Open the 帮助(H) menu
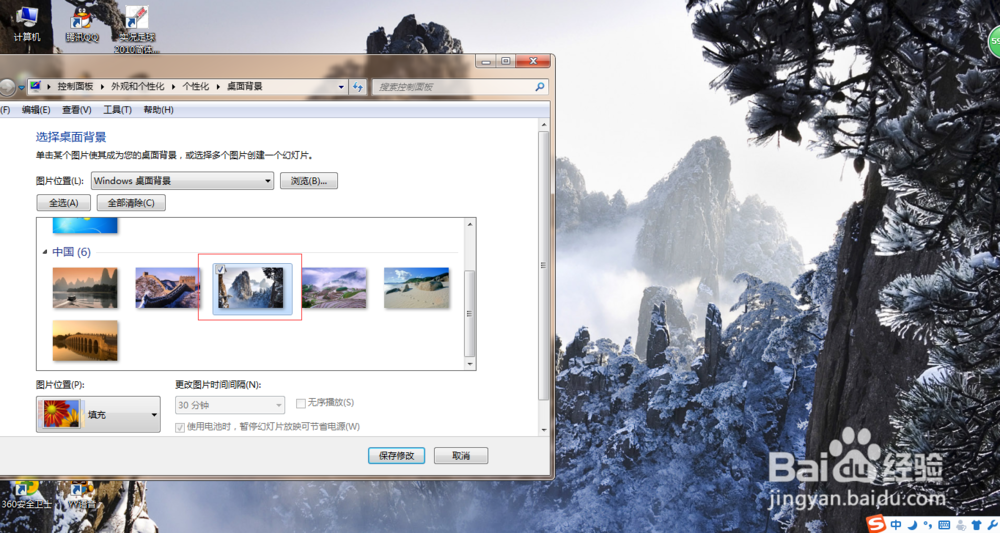Viewport: 1000px width, 533px height. pos(158,110)
